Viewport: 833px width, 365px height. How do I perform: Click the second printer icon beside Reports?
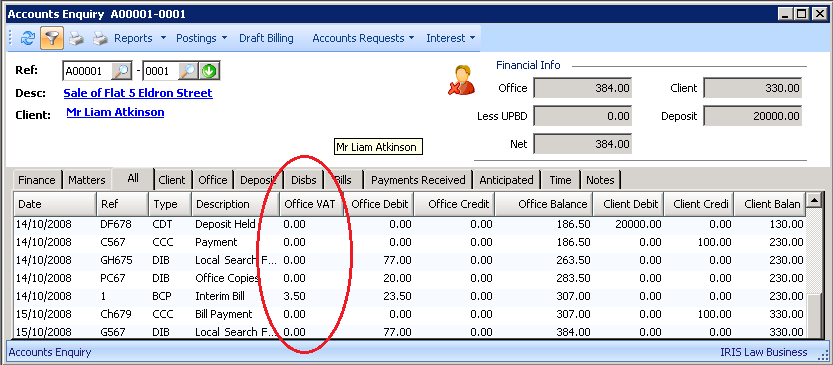[100, 38]
